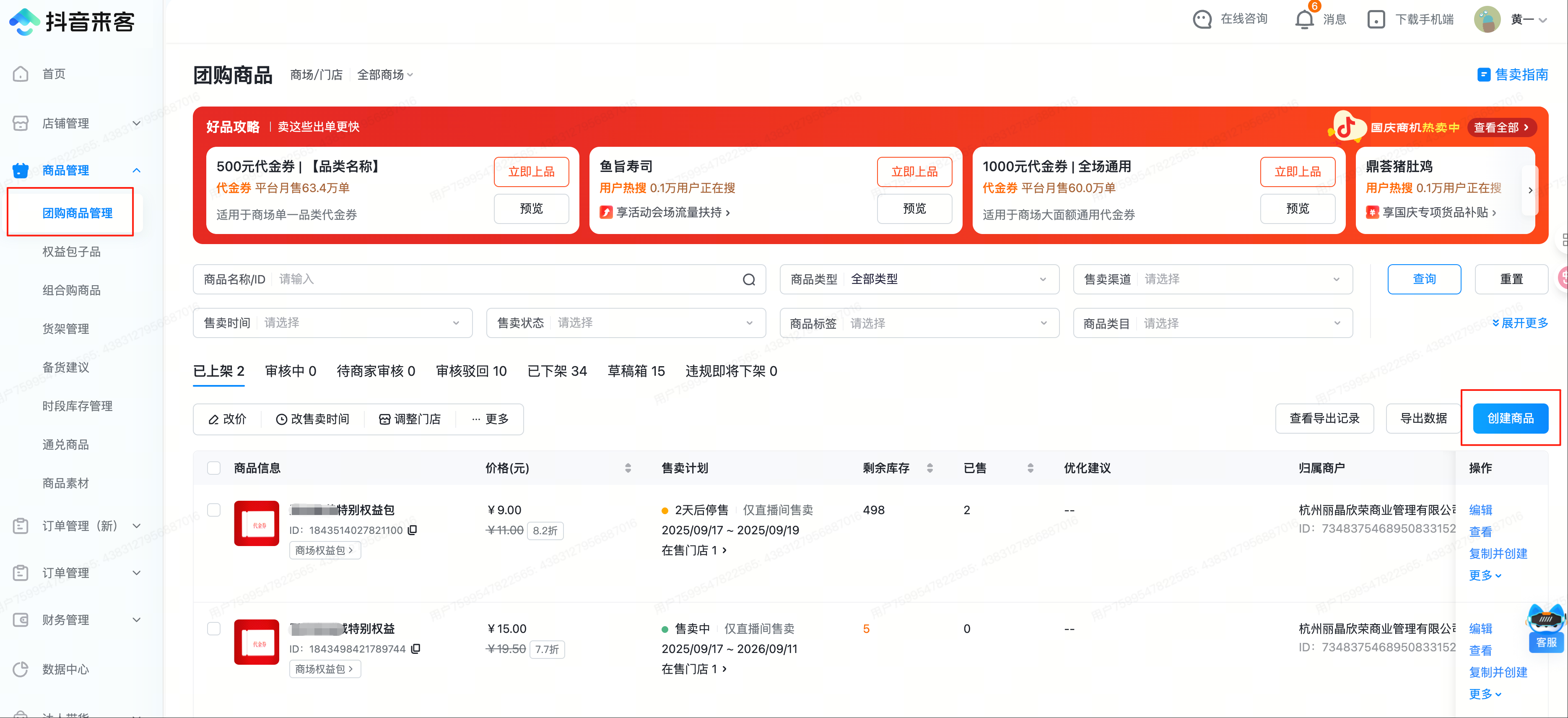This screenshot has height=718, width=1568.
Task: Click the user avatar picture
Action: (x=1486, y=19)
